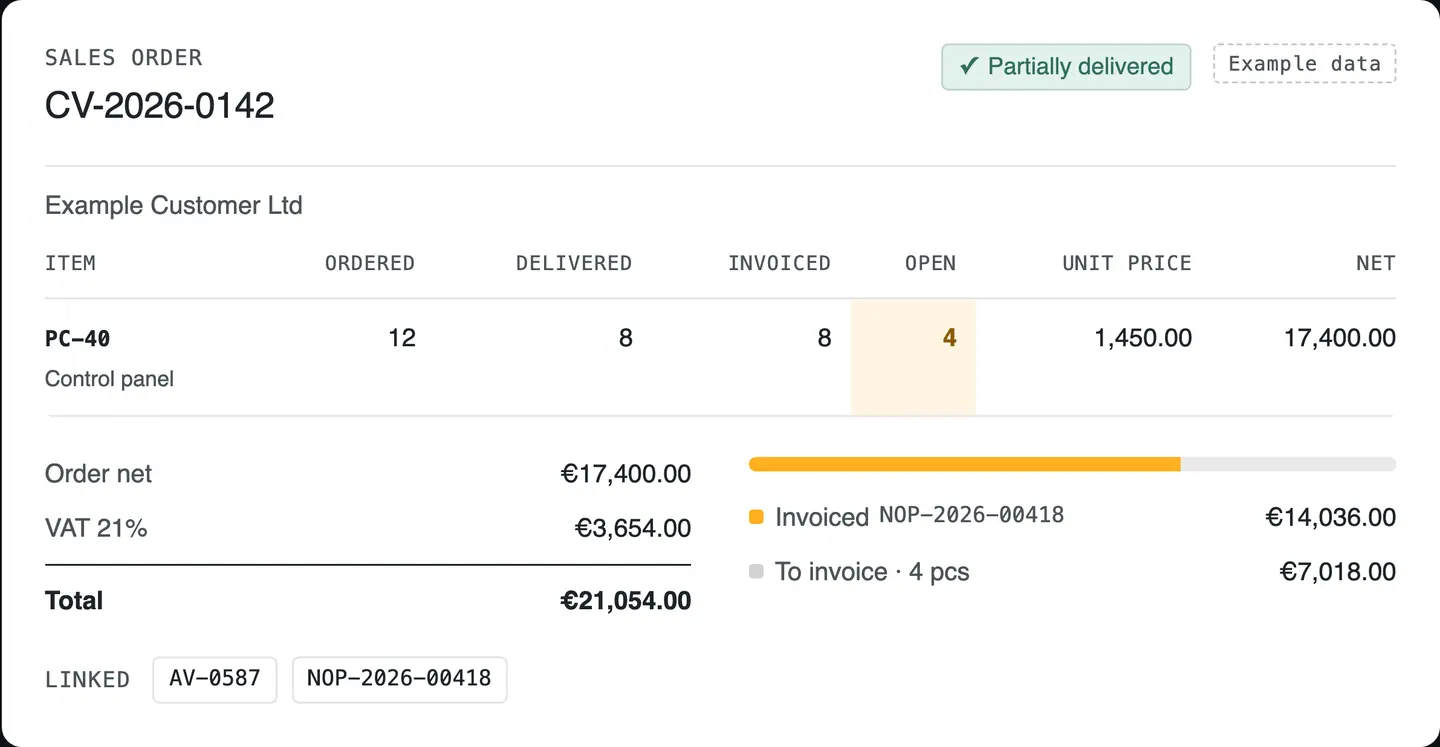
Task: Select item code PC-40
Action: tap(78, 339)
